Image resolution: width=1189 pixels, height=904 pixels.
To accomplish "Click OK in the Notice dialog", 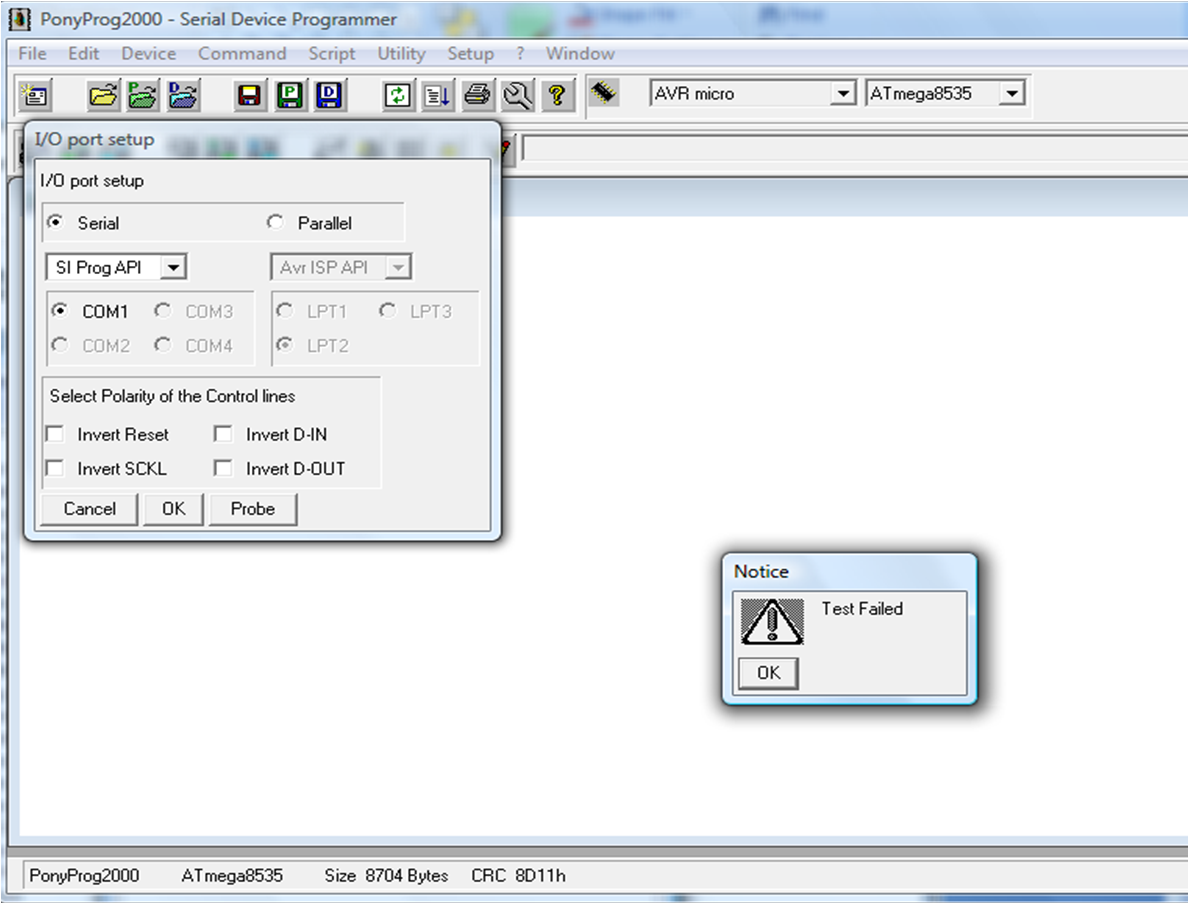I will (x=768, y=673).
